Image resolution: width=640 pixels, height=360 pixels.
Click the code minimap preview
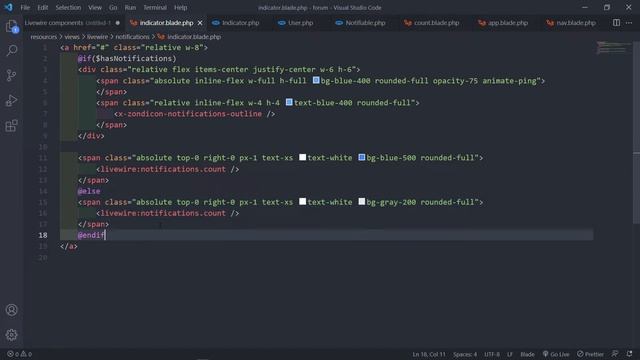click(x=612, y=48)
